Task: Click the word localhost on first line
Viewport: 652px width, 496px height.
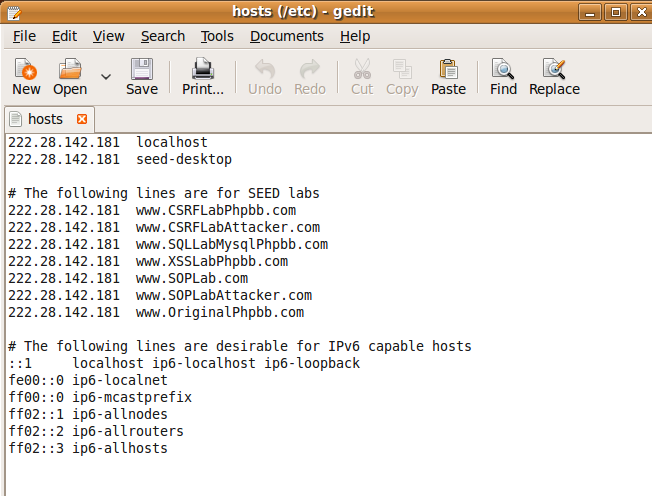Action: [x=172, y=143]
